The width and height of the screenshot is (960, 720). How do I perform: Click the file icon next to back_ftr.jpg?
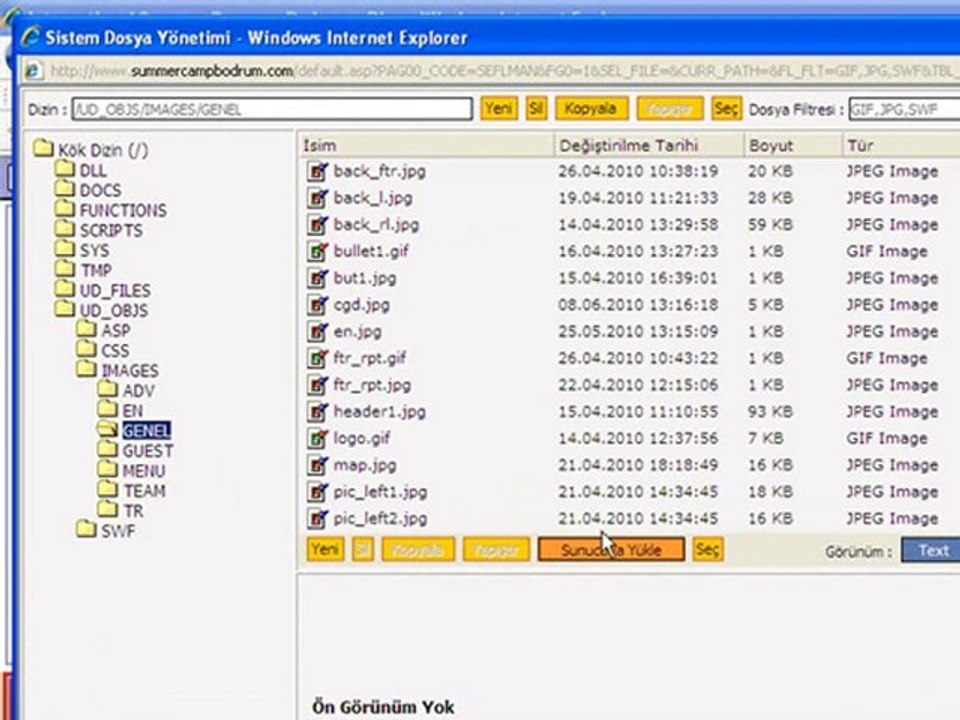pos(317,171)
